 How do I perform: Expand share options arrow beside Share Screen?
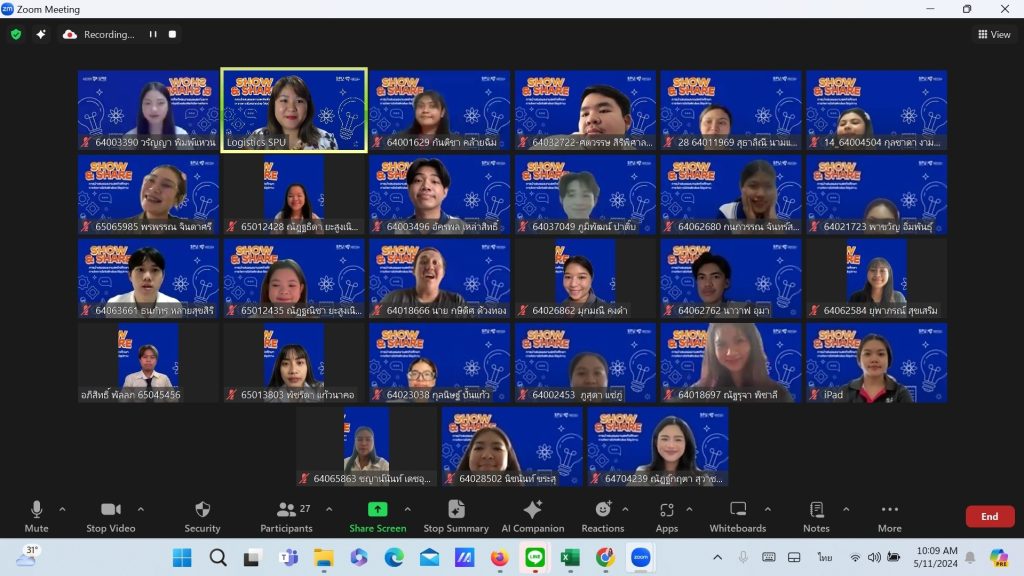point(408,509)
